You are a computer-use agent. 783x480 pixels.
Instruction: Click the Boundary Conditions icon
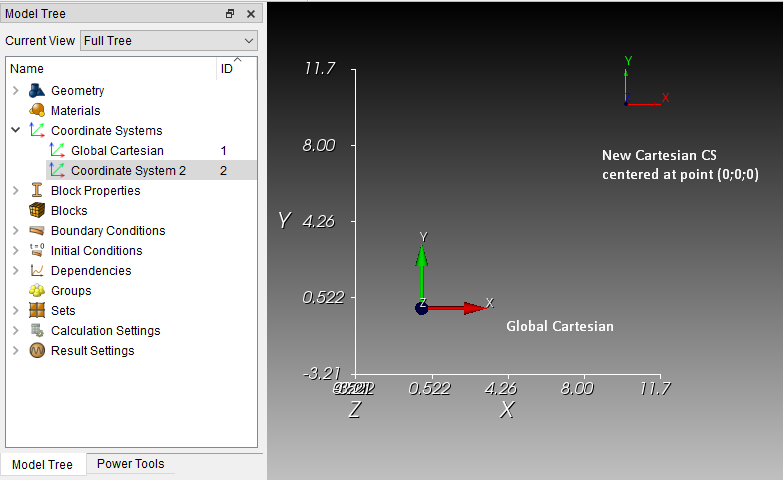[37, 230]
